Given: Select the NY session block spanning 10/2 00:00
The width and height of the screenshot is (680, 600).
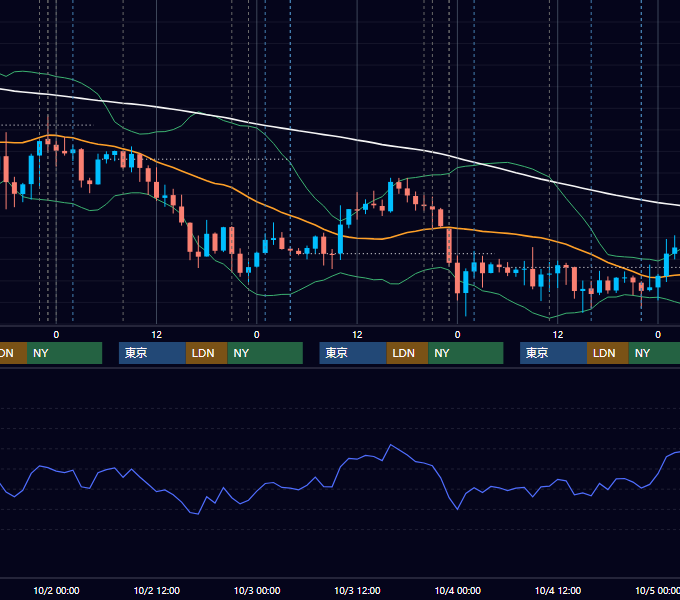Looking at the screenshot, I should (64, 353).
